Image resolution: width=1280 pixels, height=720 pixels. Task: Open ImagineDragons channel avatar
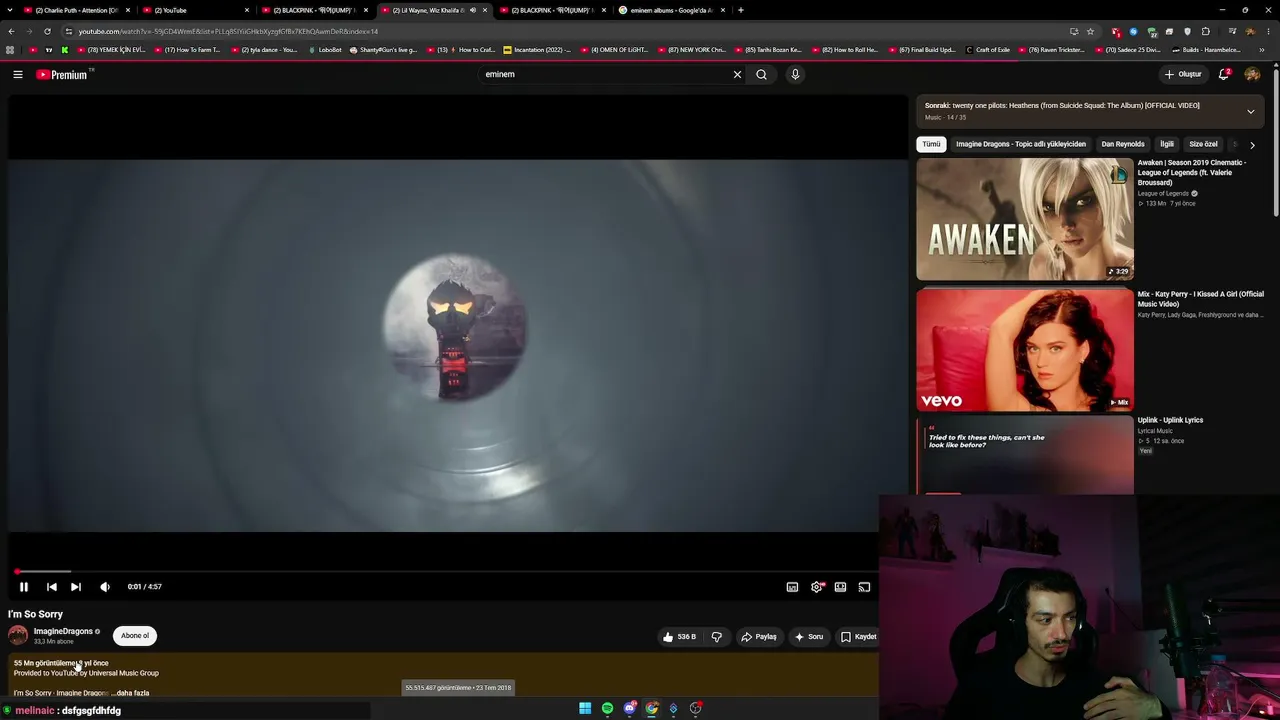click(18, 635)
